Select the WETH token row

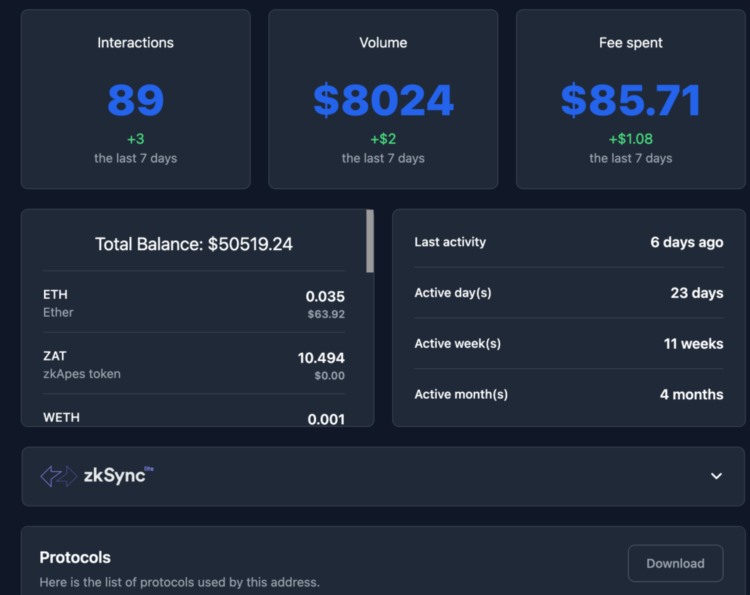click(x=194, y=418)
